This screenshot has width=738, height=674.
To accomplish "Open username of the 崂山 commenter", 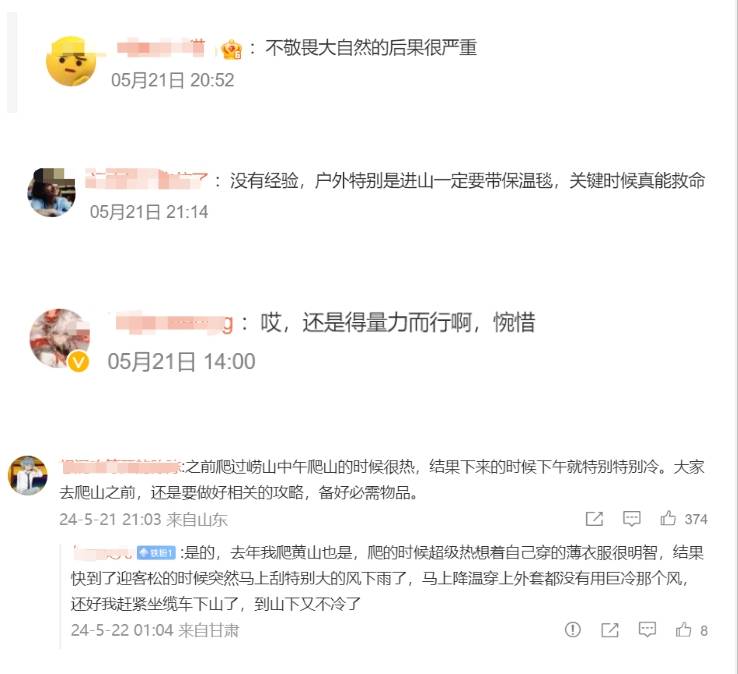I will pyautogui.click(x=120, y=466).
